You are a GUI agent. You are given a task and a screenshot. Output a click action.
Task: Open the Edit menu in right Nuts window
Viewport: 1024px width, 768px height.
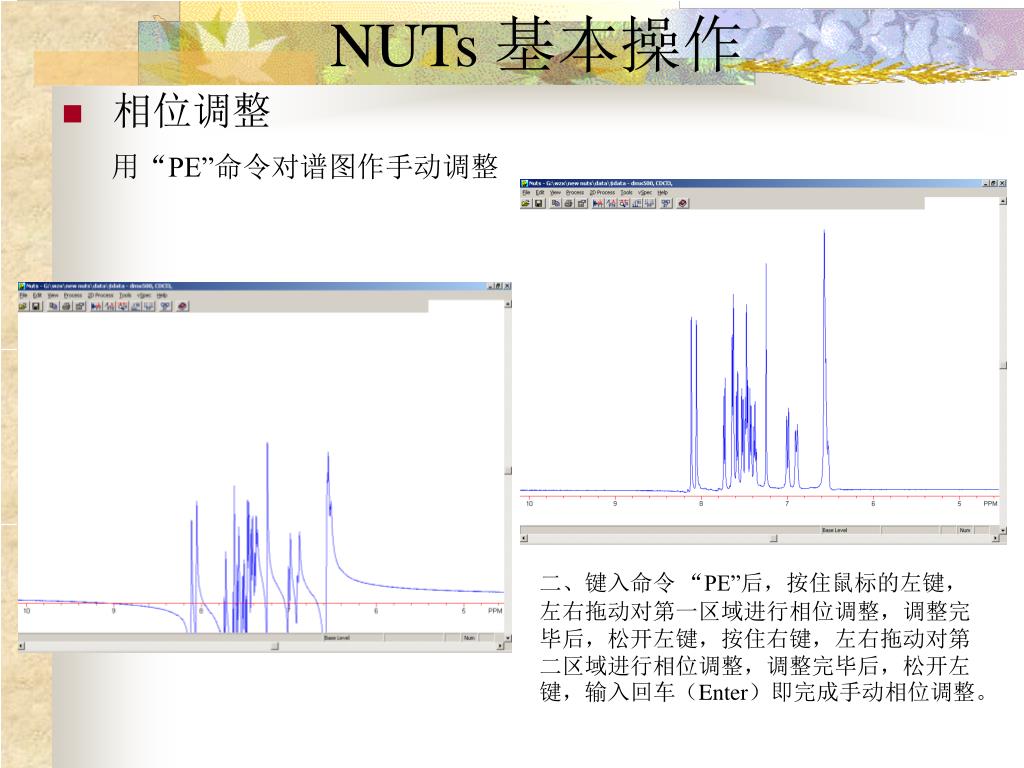coord(540,193)
